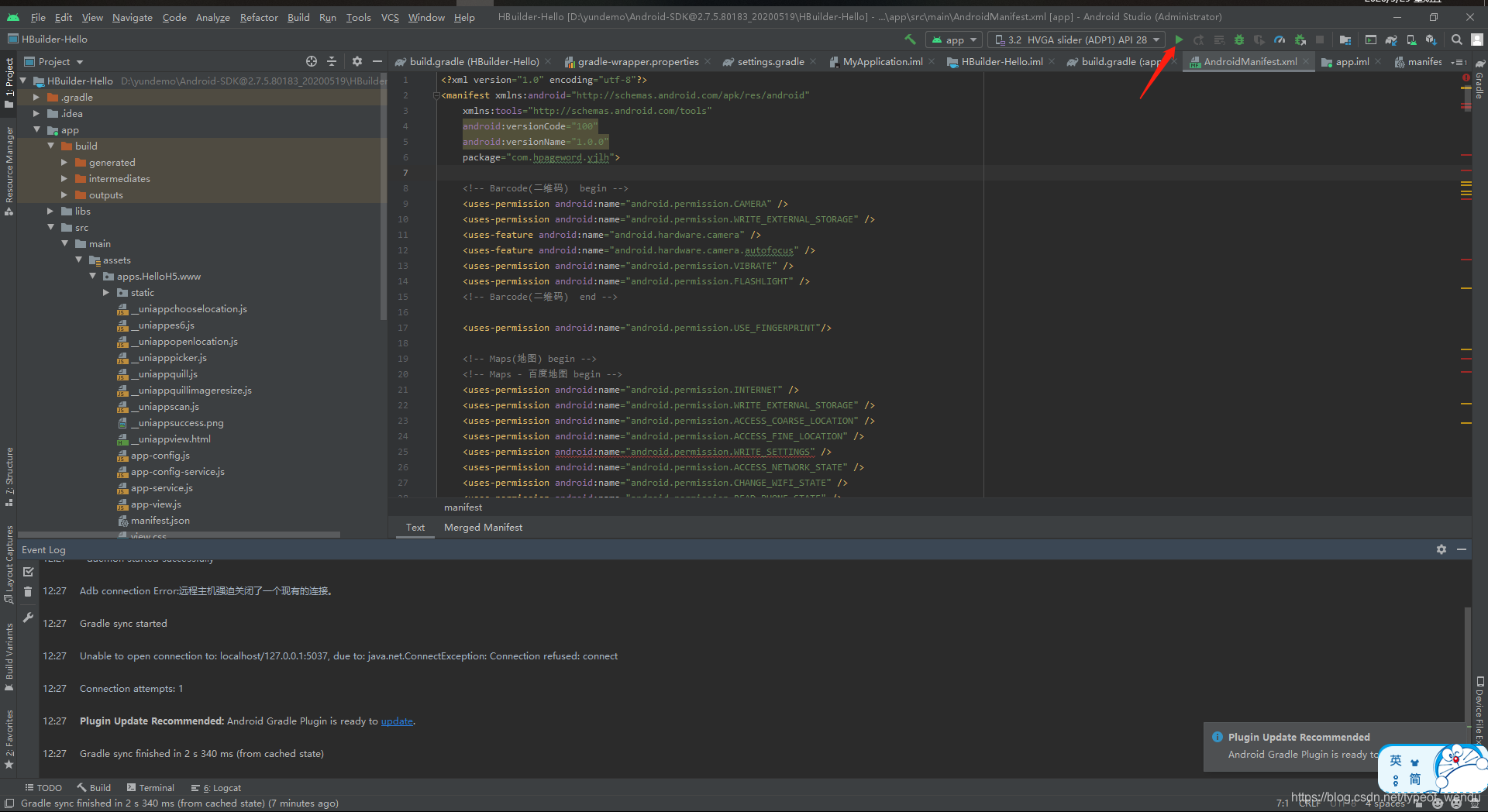The height and width of the screenshot is (812, 1488).
Task: Open the Gradle tool window on right edge
Action: 1479,81
